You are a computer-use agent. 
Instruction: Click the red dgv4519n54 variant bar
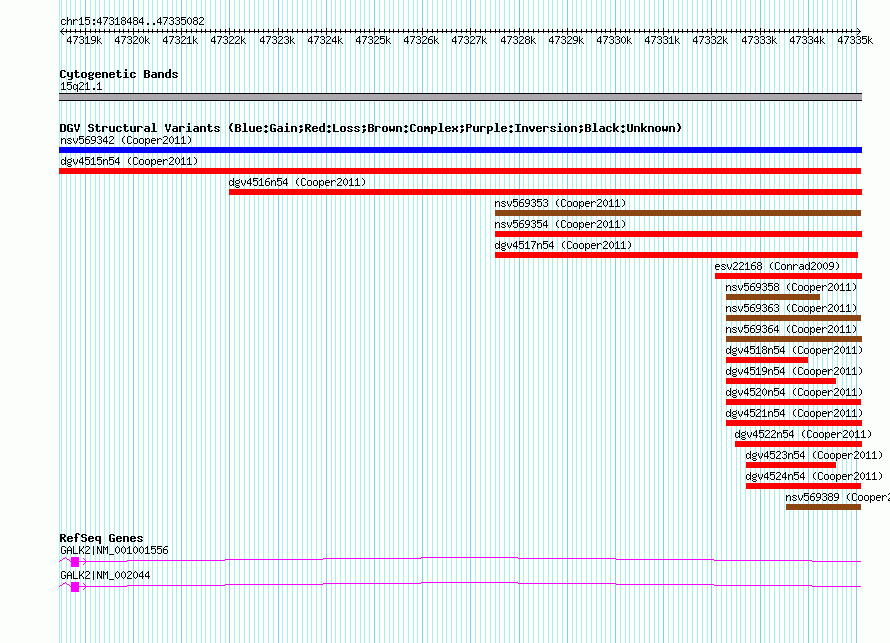pos(781,381)
